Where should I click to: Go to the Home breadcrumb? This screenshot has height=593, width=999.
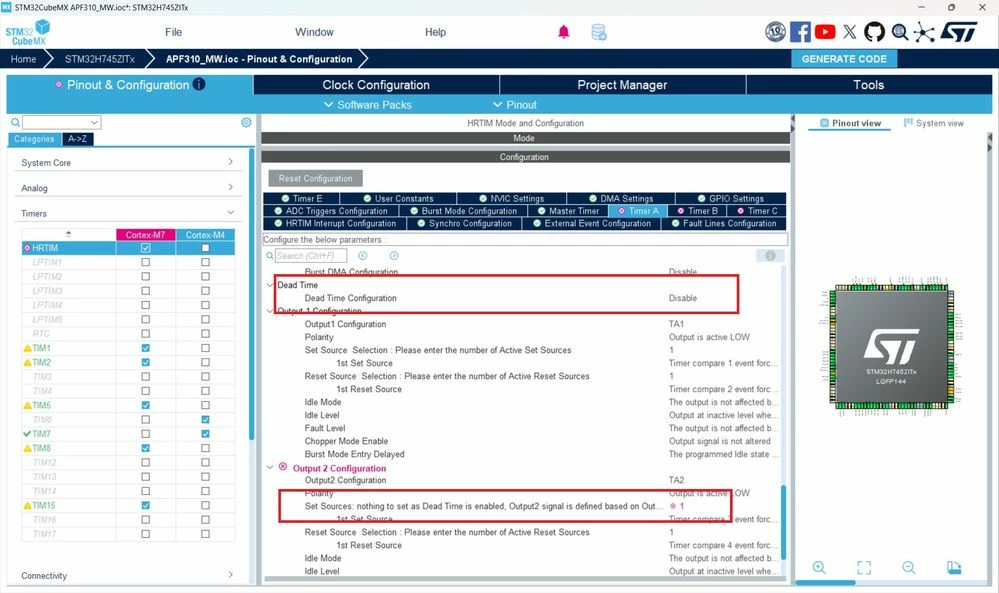pyautogui.click(x=24, y=59)
